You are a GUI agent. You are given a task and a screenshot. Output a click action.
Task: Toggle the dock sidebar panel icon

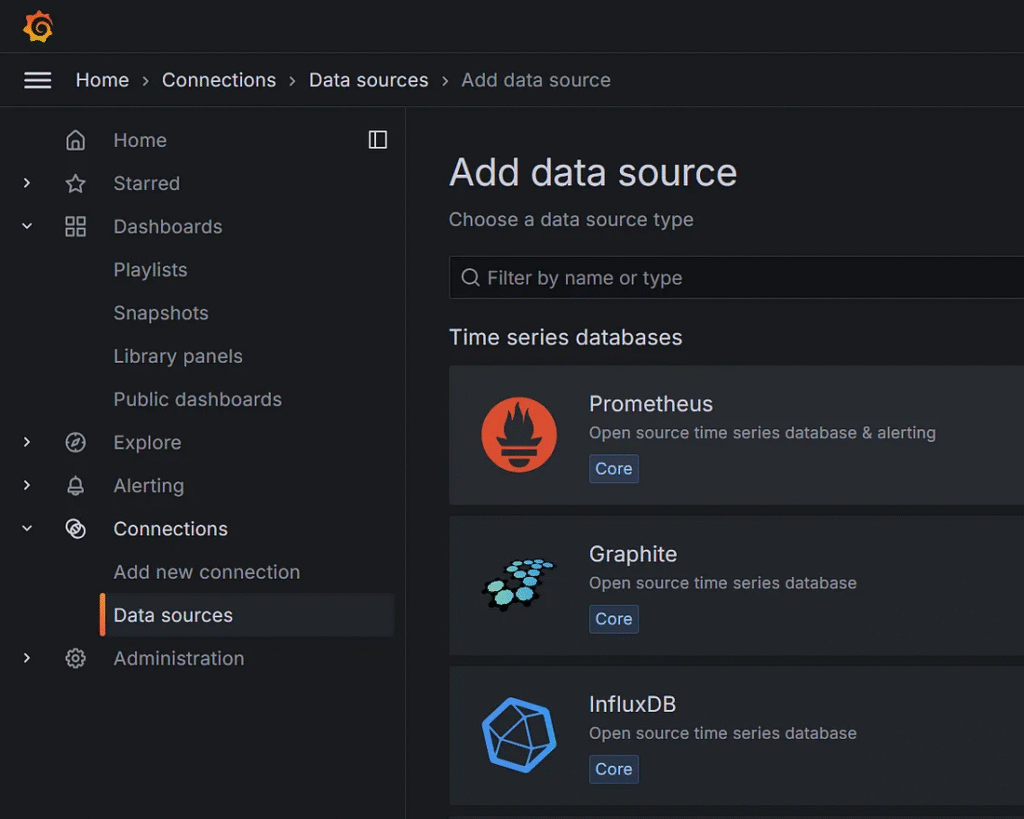pyautogui.click(x=377, y=140)
